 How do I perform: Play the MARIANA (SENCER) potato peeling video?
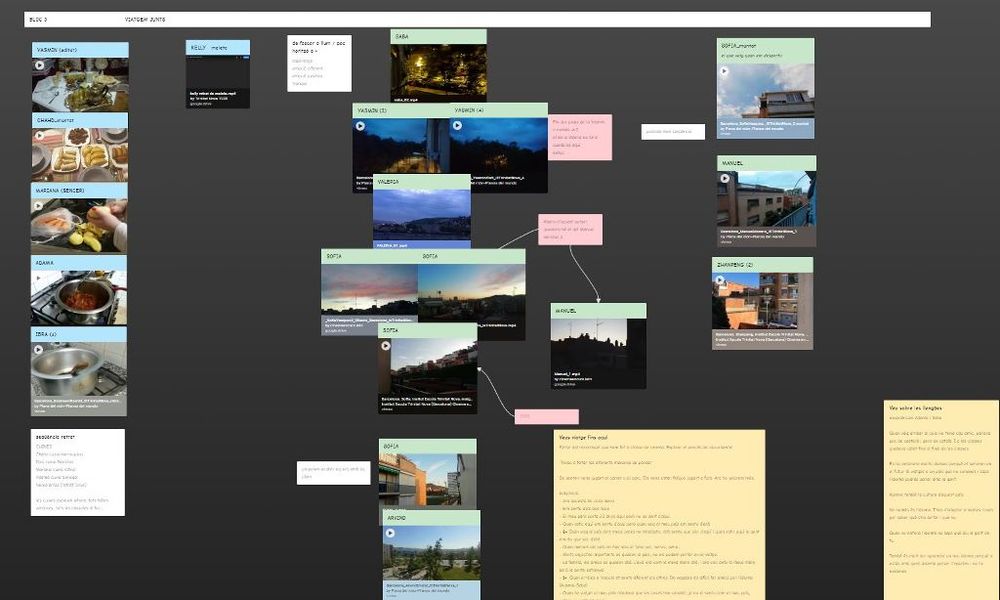[x=39, y=206]
